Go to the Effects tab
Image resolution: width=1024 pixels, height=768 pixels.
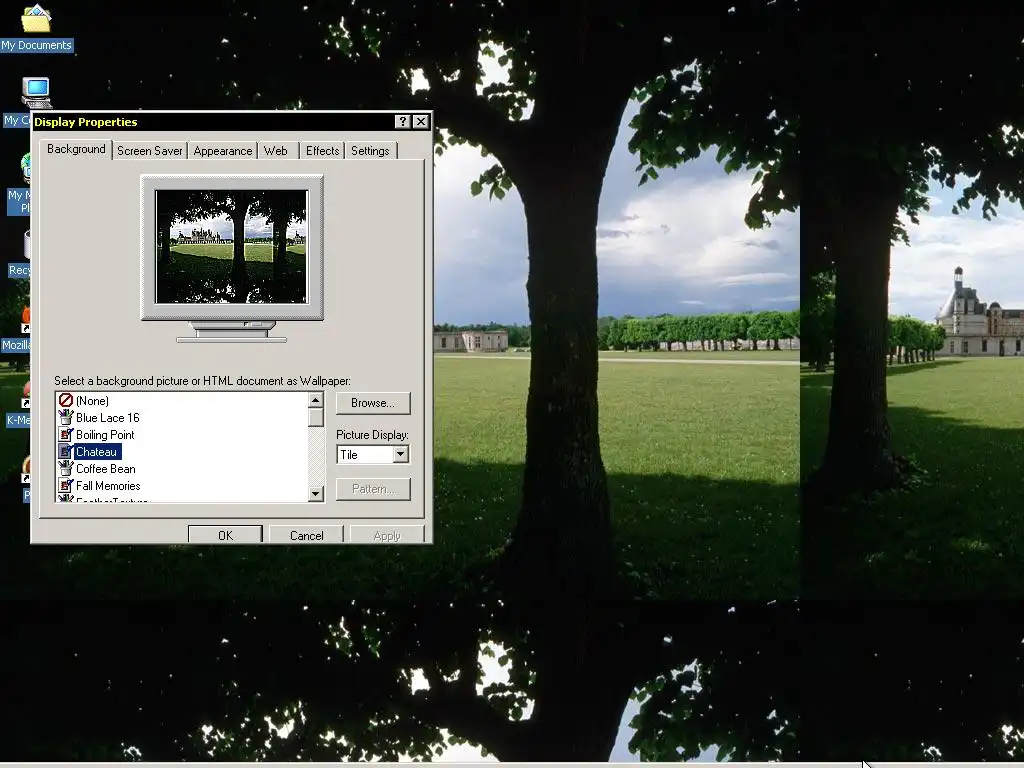(x=323, y=151)
